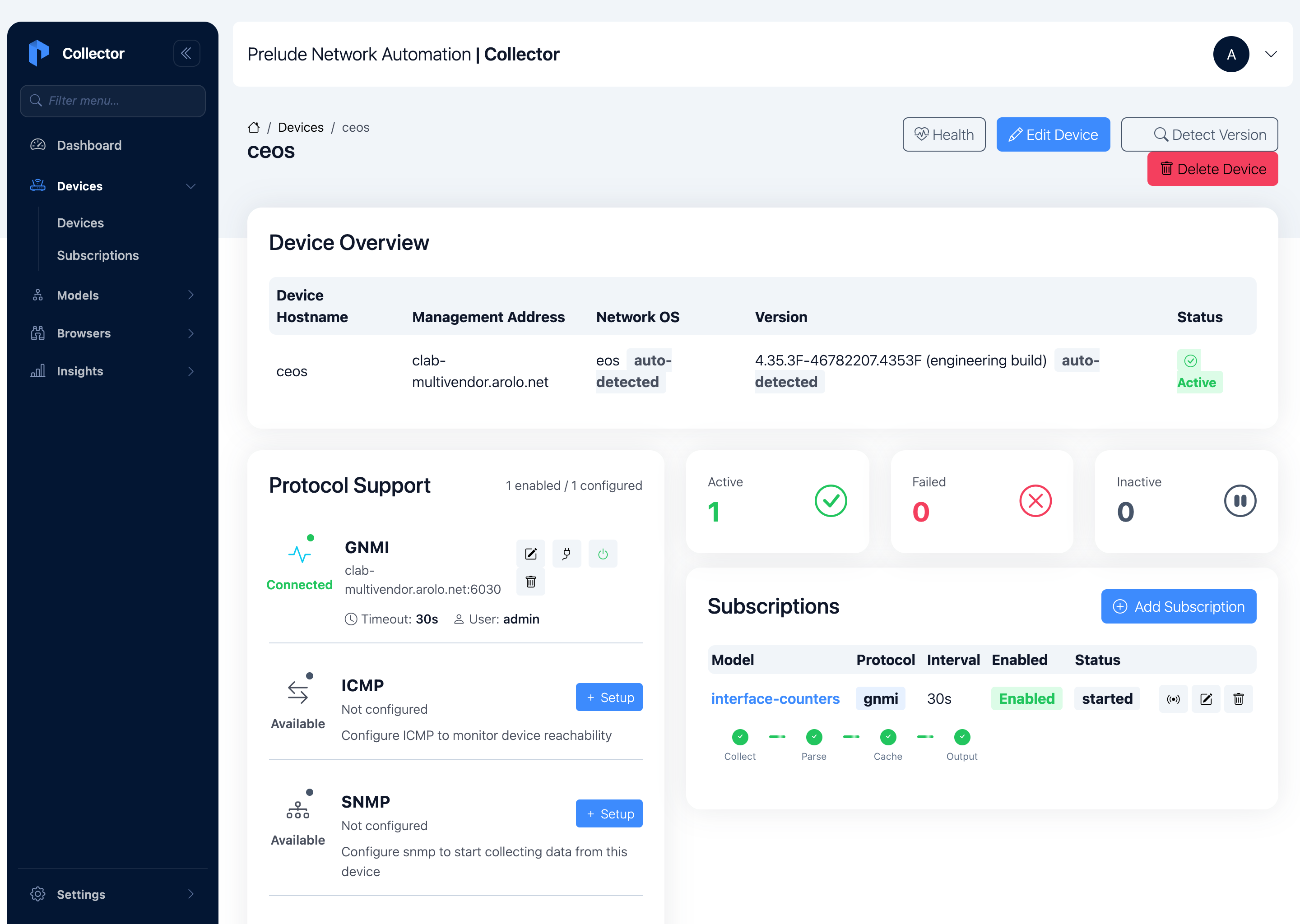Click the home breadcrumb icon
Image resolution: width=1300 pixels, height=924 pixels.
(254, 127)
